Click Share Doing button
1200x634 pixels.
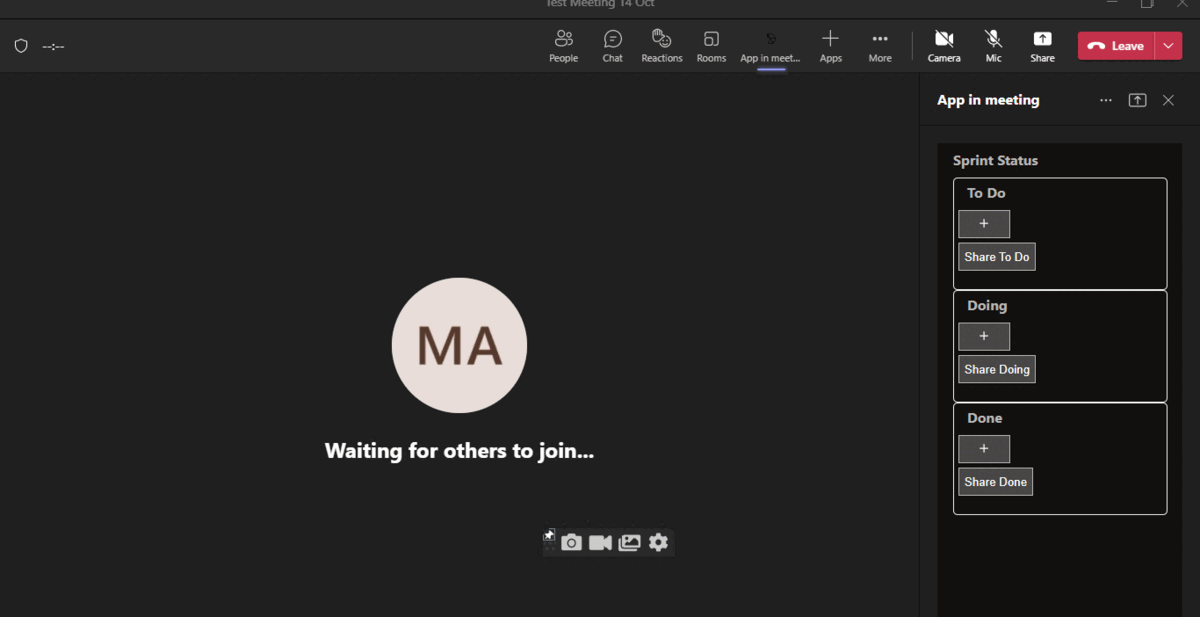coord(996,368)
